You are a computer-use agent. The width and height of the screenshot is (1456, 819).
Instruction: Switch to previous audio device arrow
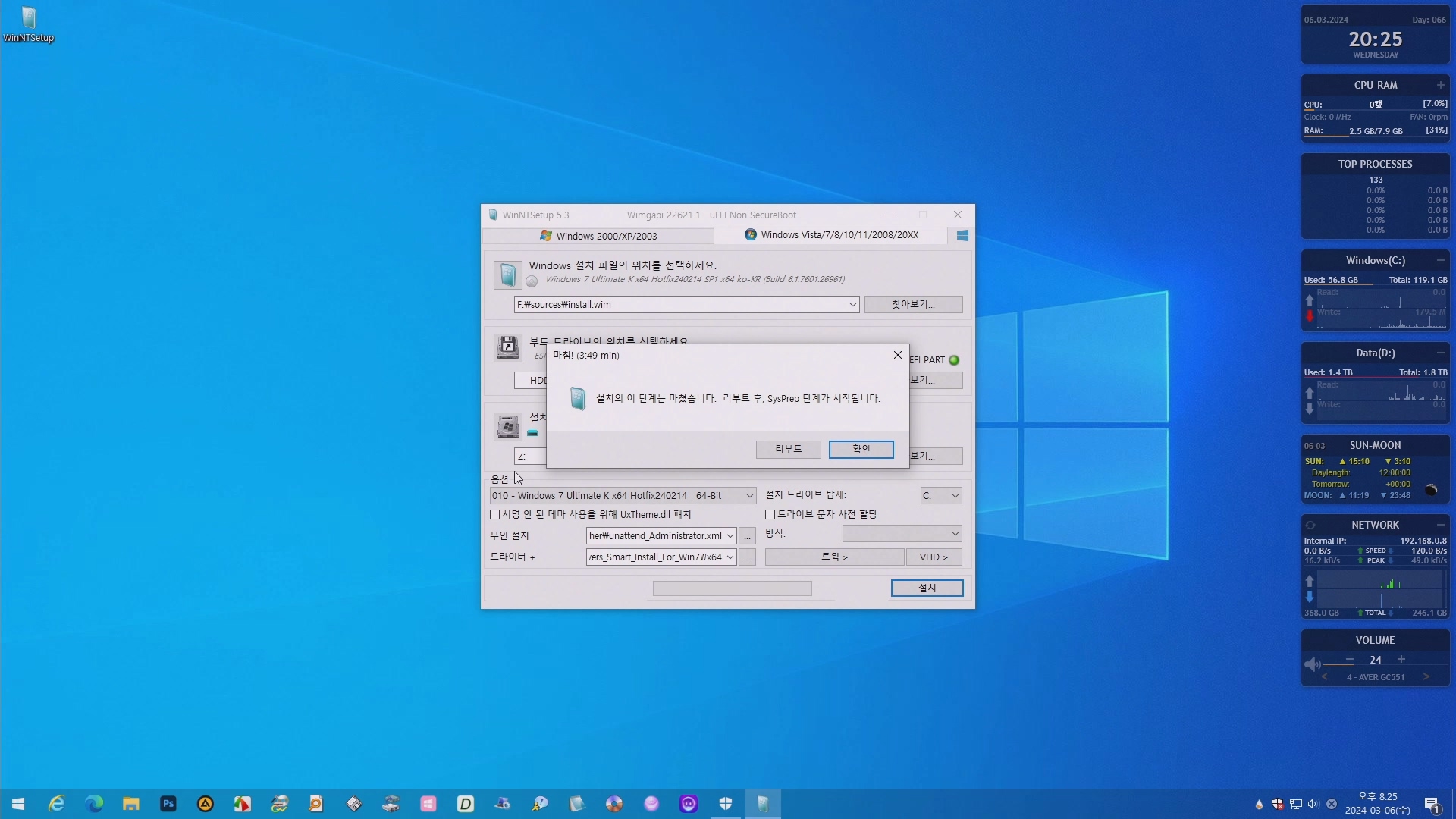(x=1324, y=677)
